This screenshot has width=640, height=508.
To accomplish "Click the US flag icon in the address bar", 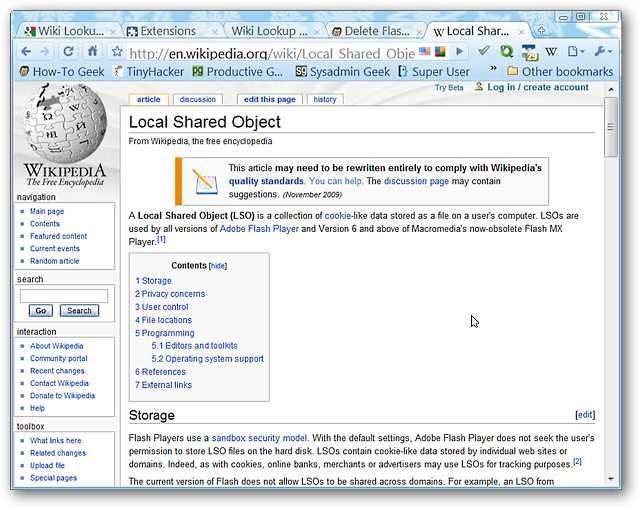I will tap(425, 51).
